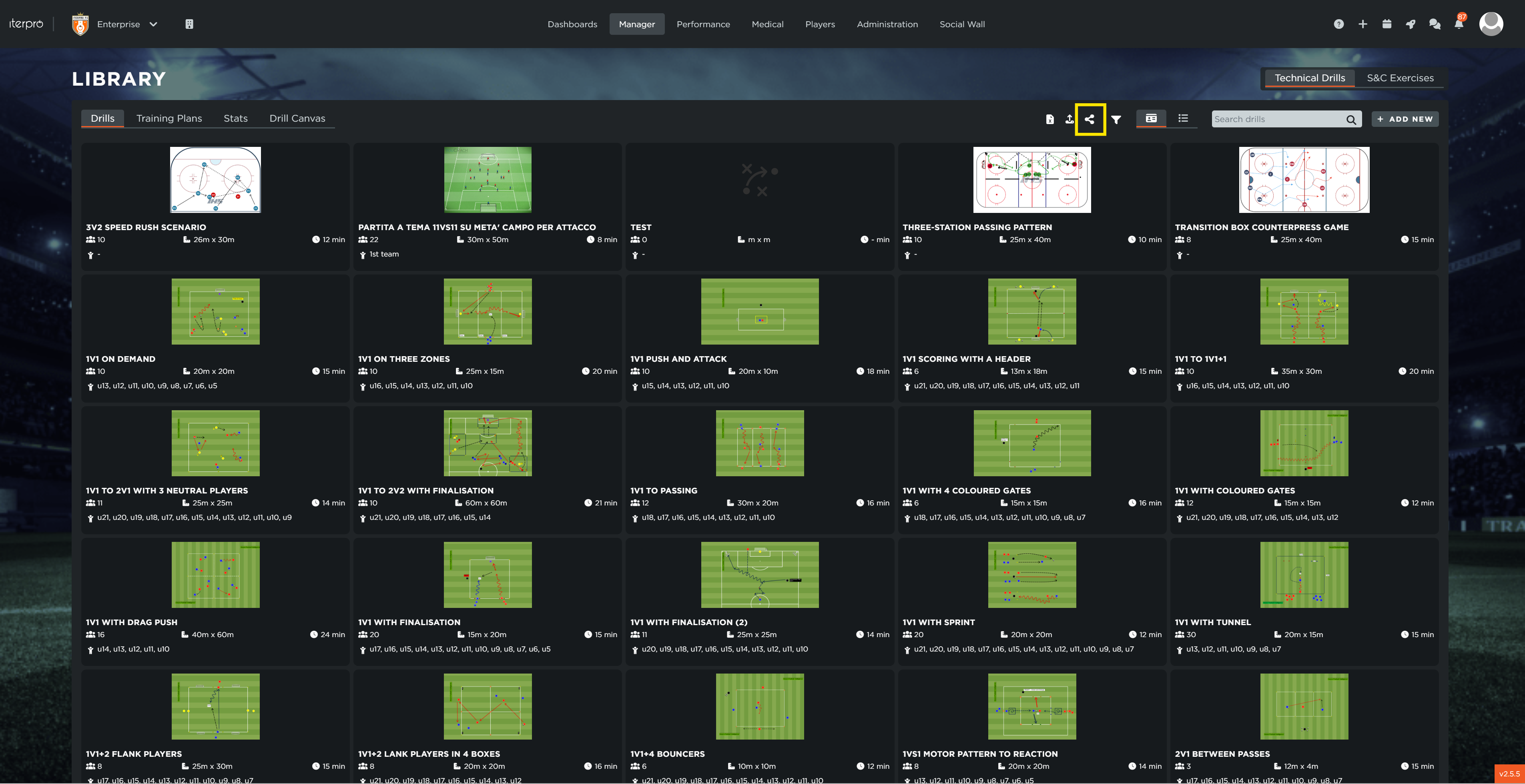The image size is (1525, 784).
Task: Expand the Enterprise team dropdown
Action: (x=153, y=24)
